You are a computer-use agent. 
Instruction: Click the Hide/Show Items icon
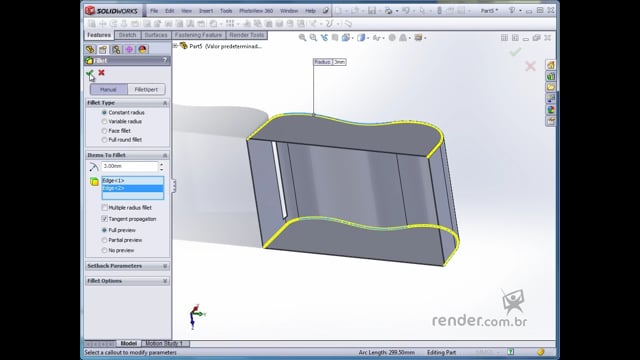376,38
